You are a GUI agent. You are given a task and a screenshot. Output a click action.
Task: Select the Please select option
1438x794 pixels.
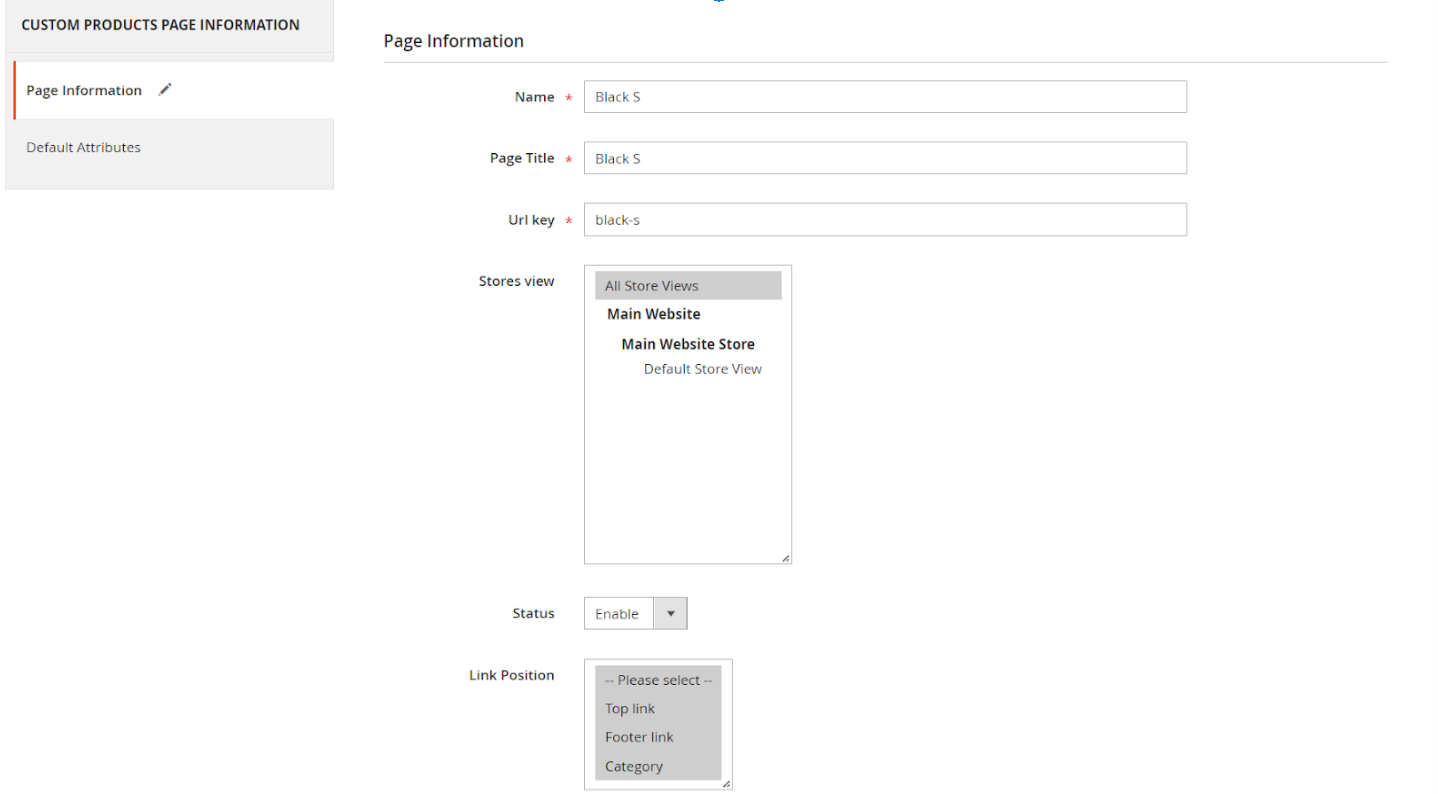pyautogui.click(x=658, y=680)
